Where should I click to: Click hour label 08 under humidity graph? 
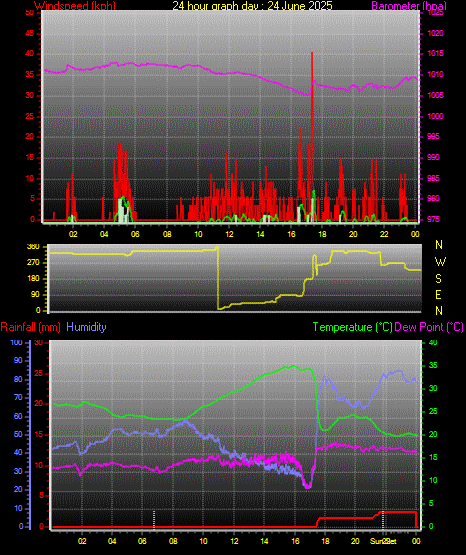point(173,541)
